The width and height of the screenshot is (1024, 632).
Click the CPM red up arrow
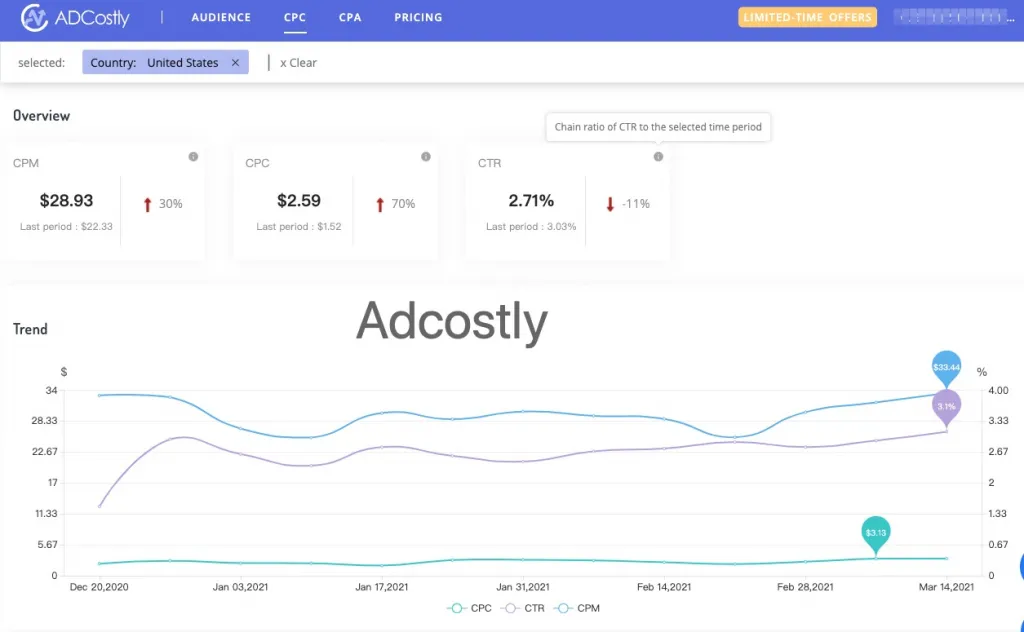(147, 204)
